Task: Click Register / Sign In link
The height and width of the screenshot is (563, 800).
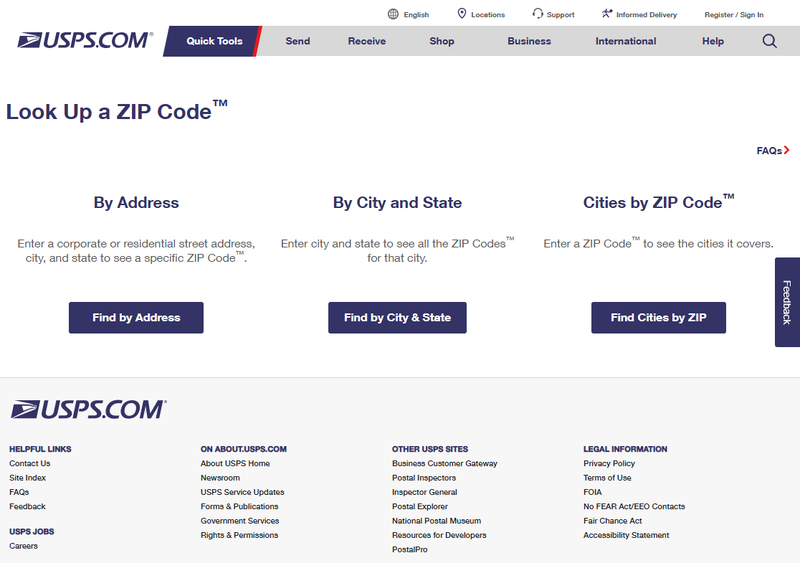Action: 734,15
